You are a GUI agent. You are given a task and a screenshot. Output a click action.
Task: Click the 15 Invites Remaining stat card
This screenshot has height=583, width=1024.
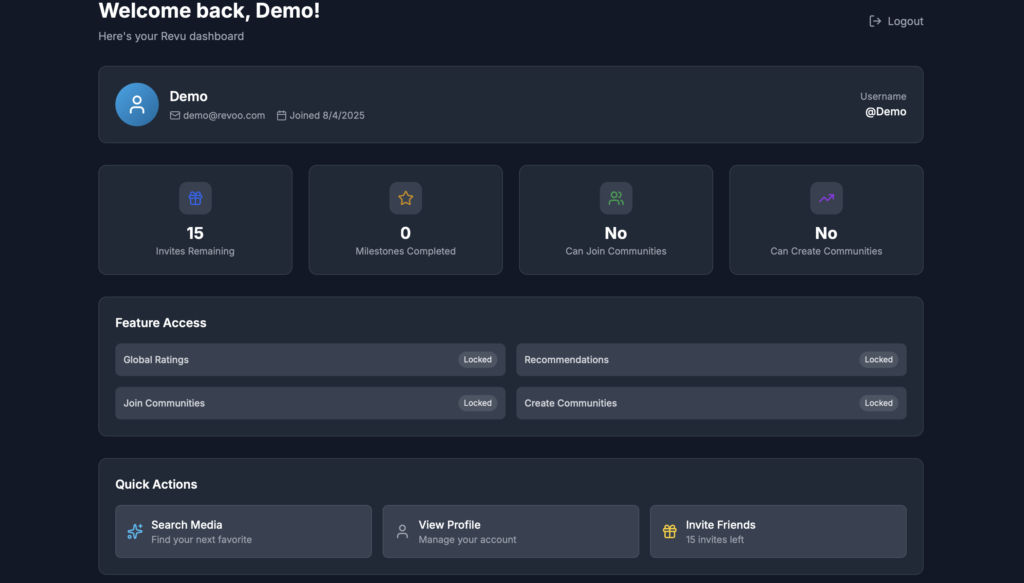click(x=195, y=220)
